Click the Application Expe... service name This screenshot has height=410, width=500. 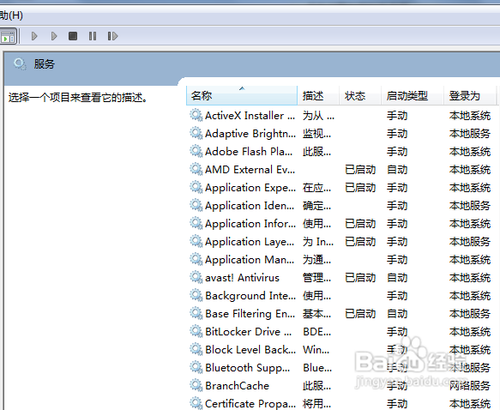pyautogui.click(x=250, y=188)
